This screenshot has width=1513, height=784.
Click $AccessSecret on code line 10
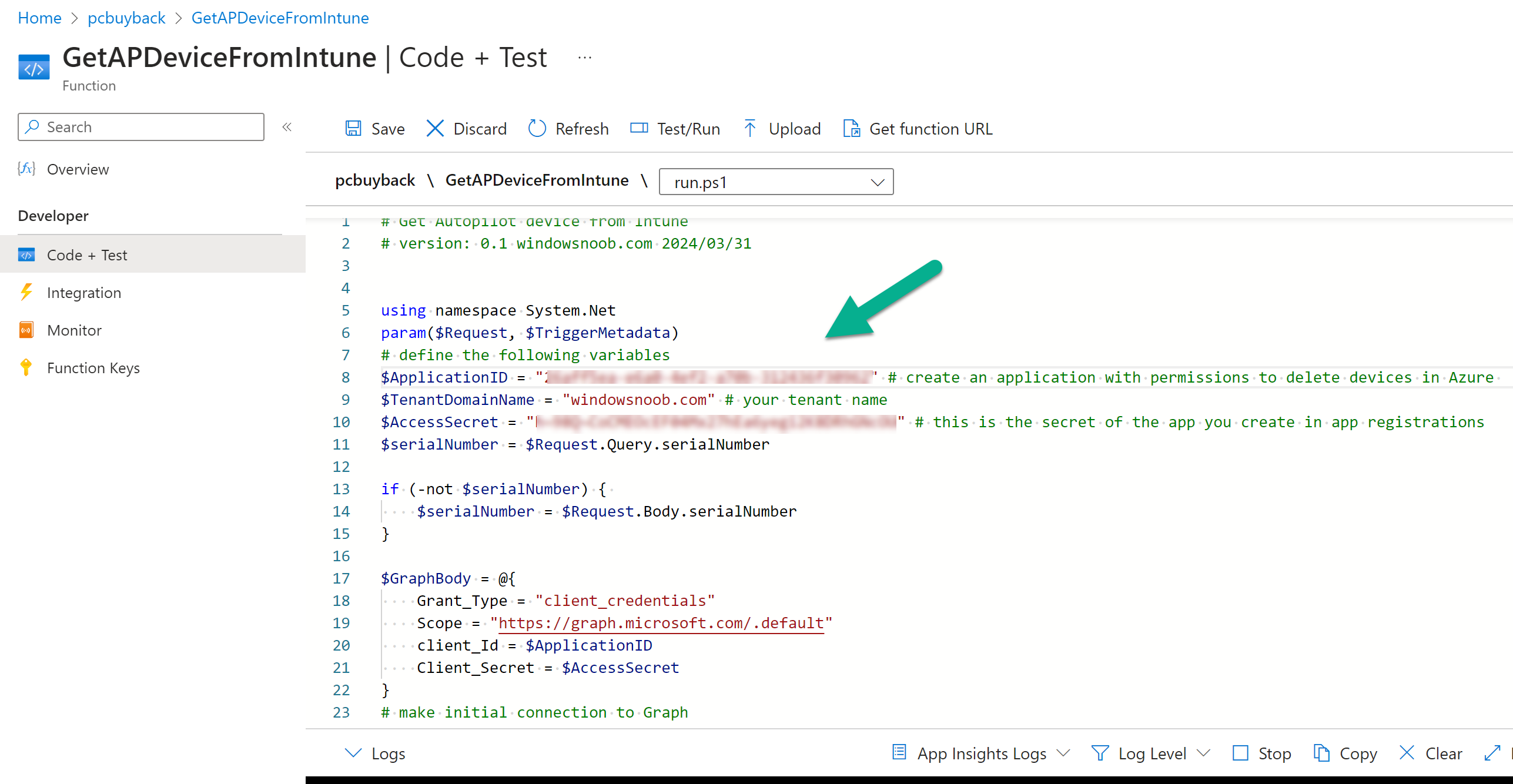[439, 422]
